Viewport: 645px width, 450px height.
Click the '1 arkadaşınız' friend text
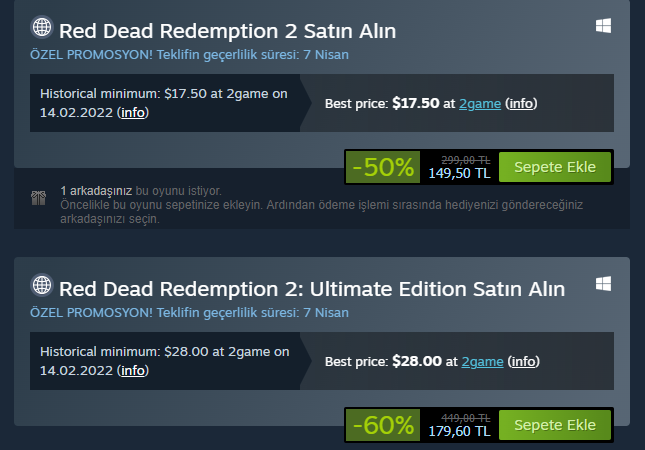click(96, 190)
